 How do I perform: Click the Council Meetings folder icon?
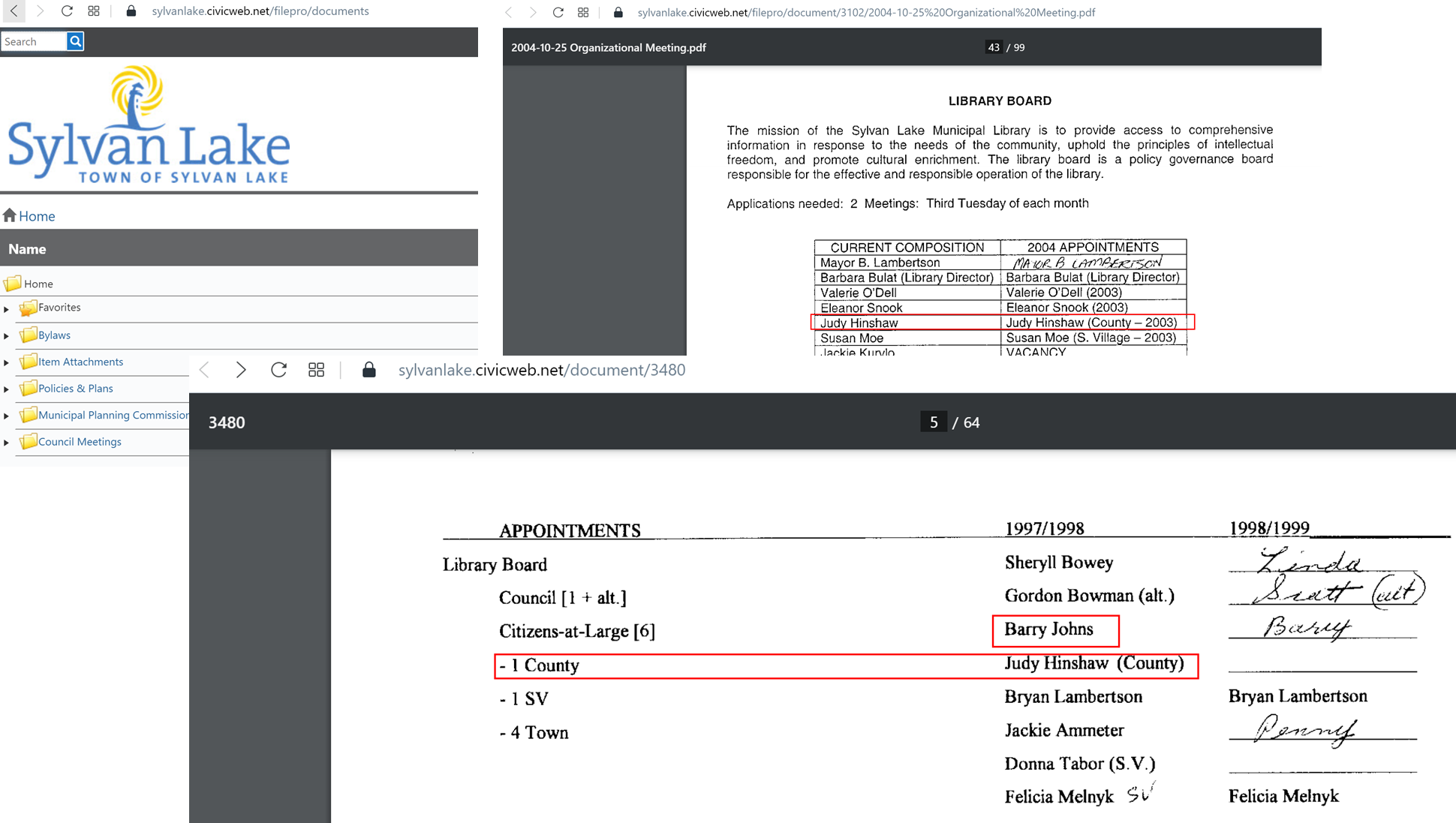[29, 441]
